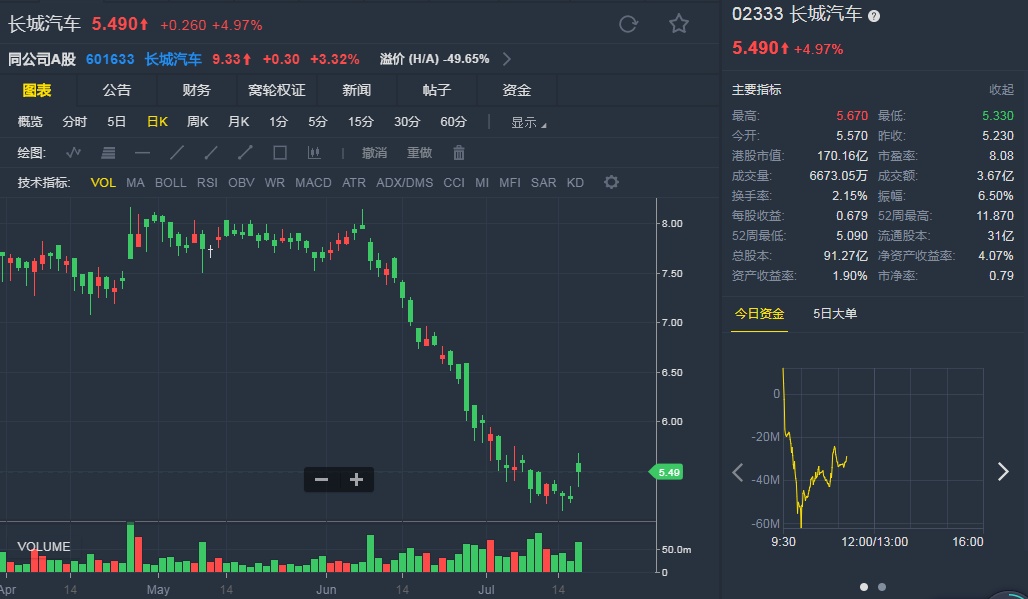Screen dimensions: 1028x599
Task: Open A-share link 601633
Action: pos(109,59)
